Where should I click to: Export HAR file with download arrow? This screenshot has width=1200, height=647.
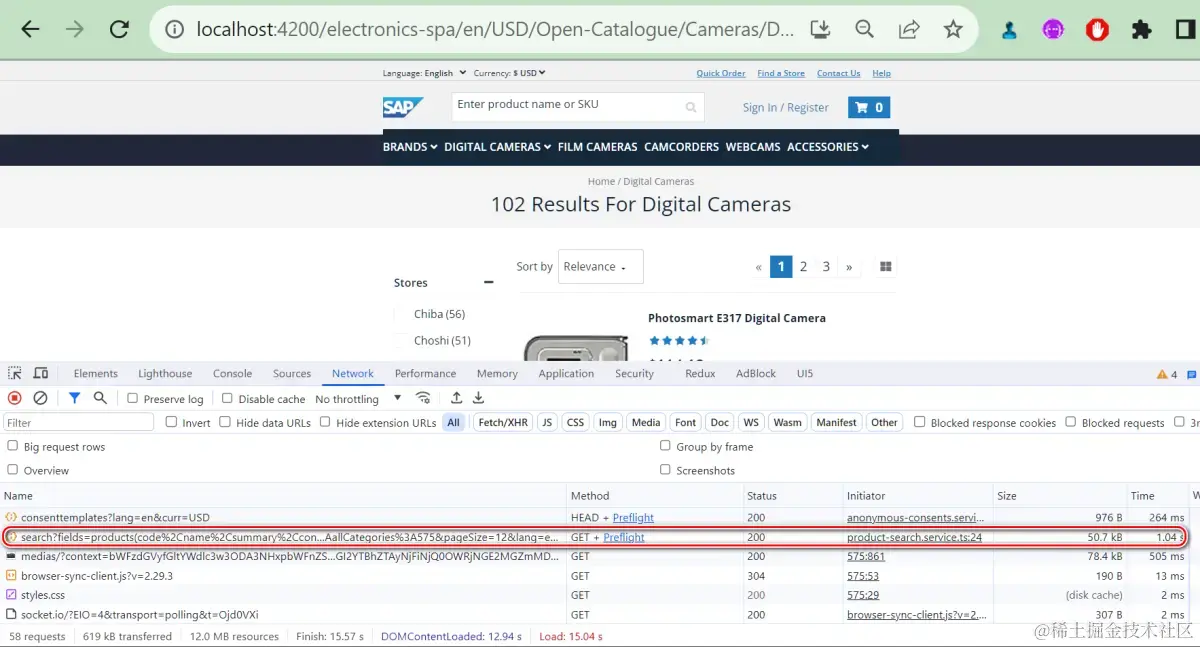point(479,398)
